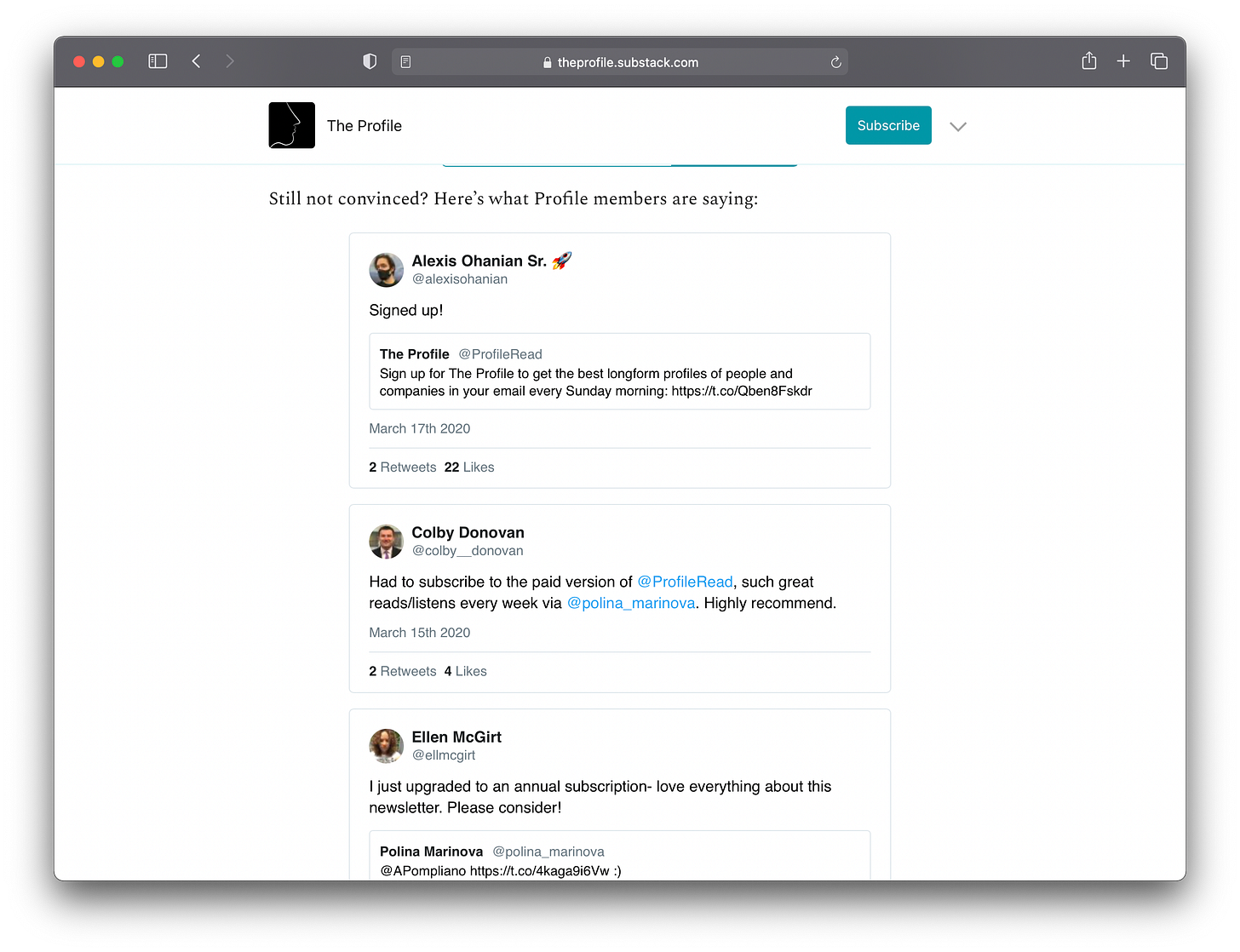Expand the dropdown beside Subscribe
This screenshot has width=1240, height=952.
tap(958, 126)
